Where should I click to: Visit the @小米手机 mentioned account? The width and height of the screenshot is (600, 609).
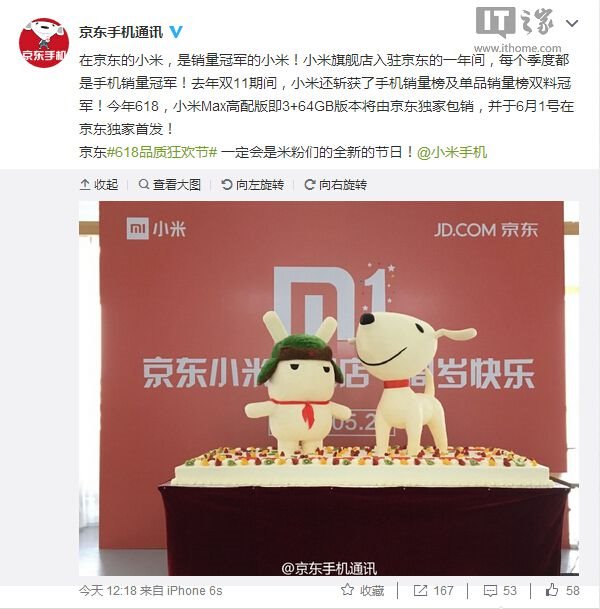tap(452, 152)
